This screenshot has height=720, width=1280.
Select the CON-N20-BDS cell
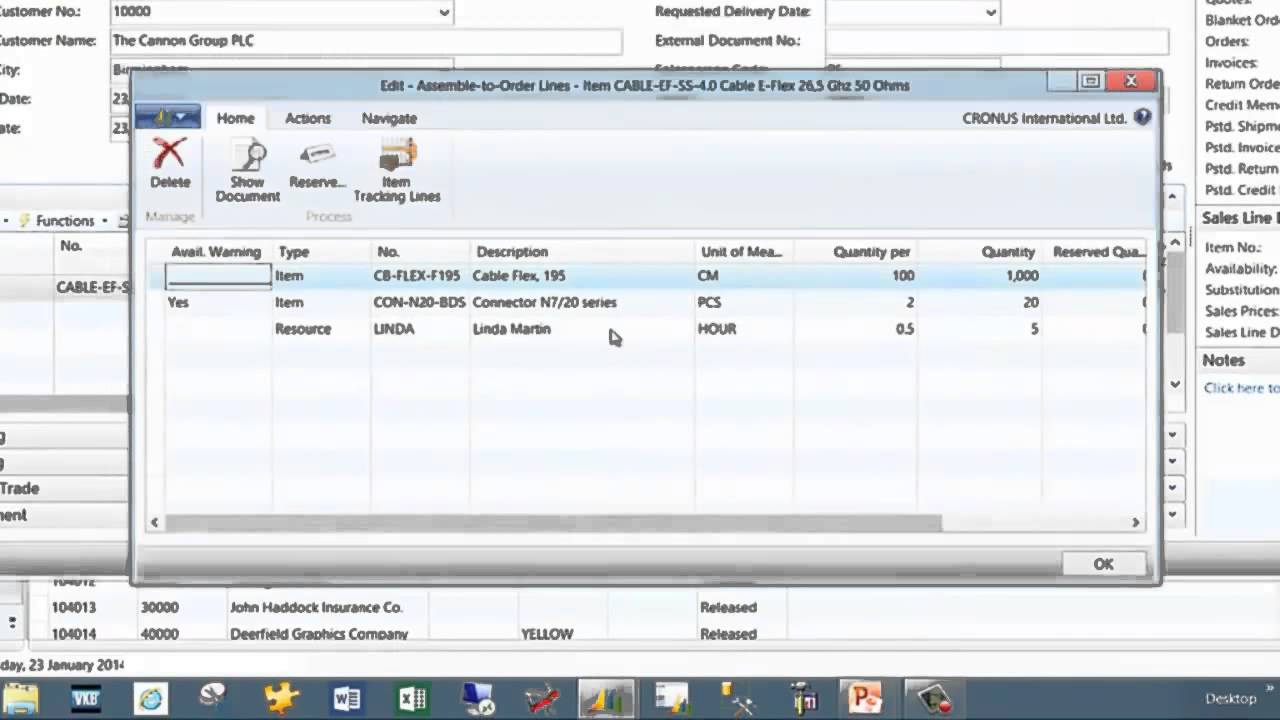419,302
